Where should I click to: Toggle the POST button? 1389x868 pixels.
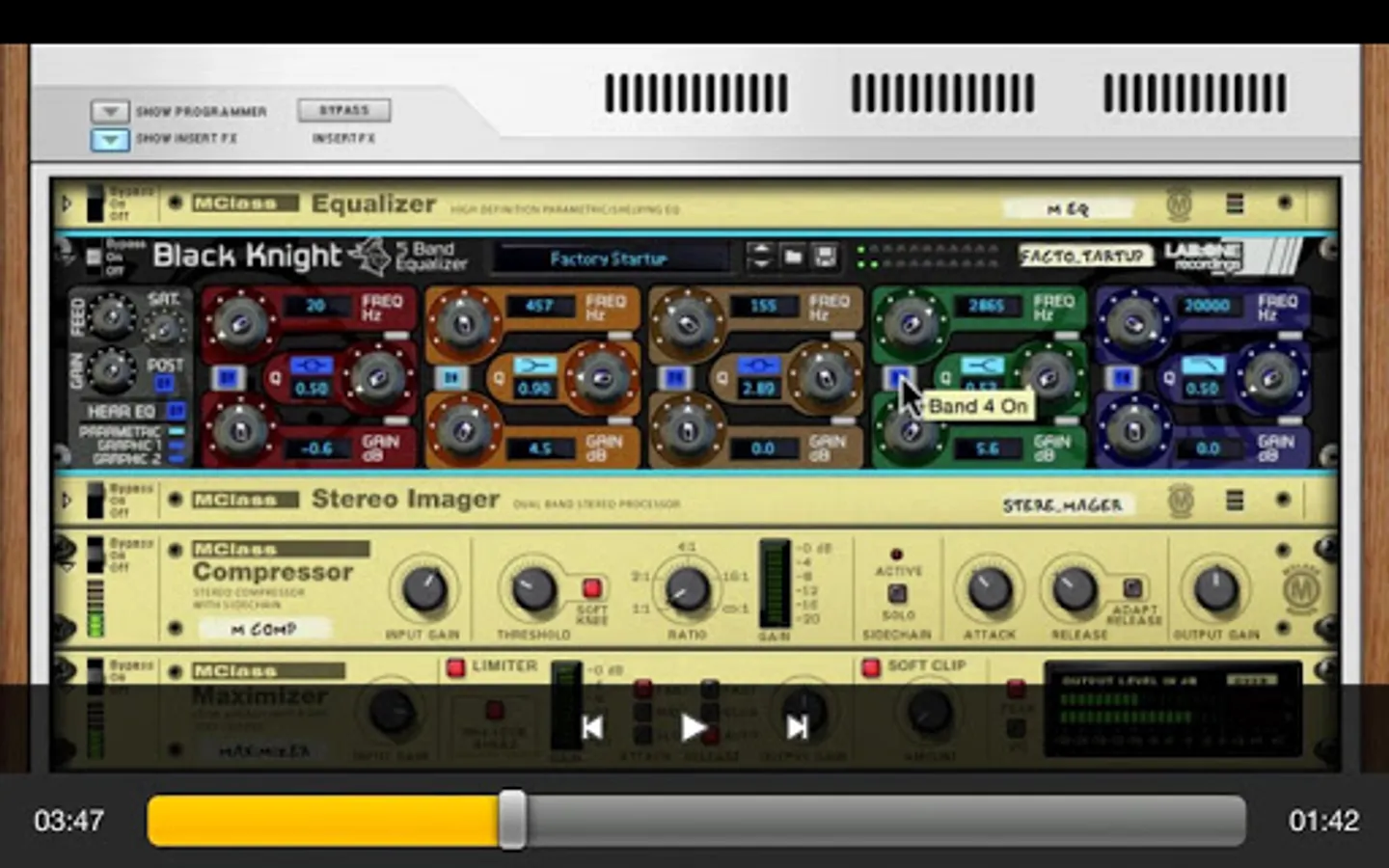pos(165,384)
